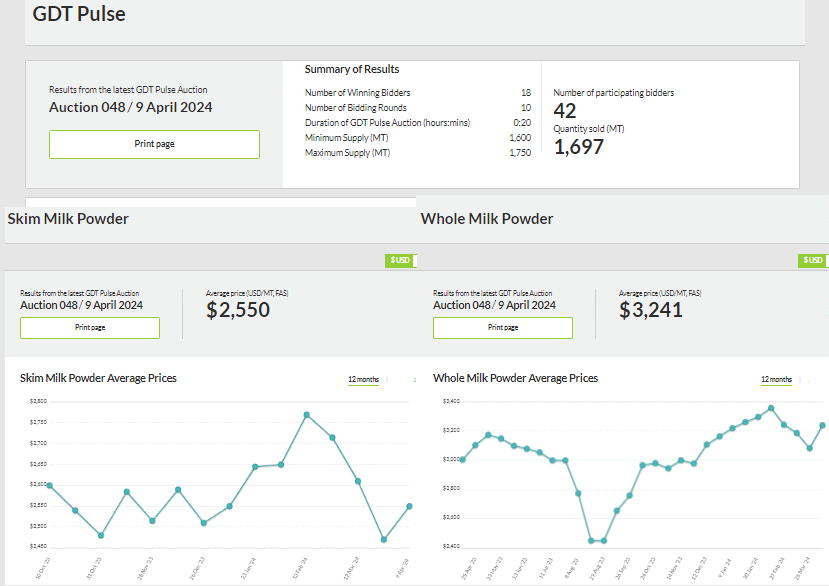Click the Skim average price $2,550
The width and height of the screenshot is (829, 586).
pos(238,310)
